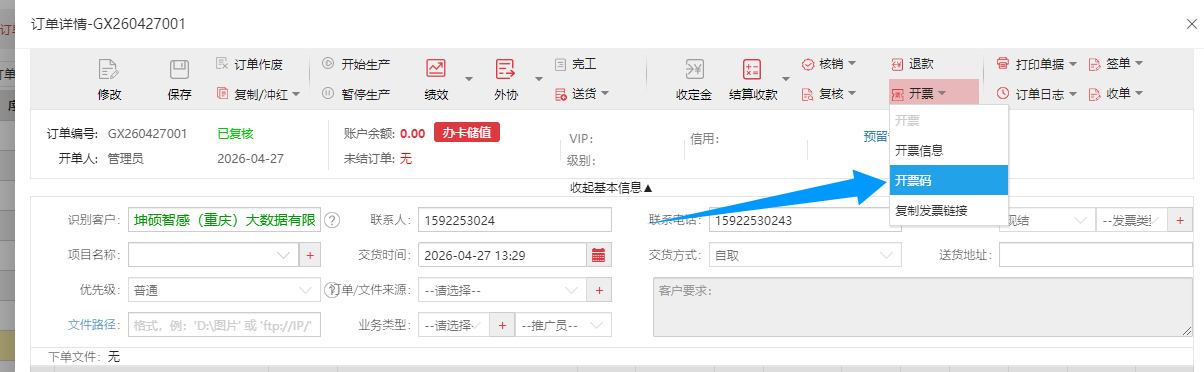
Task: Click the 联系人 contact input field
Action: pos(514,220)
